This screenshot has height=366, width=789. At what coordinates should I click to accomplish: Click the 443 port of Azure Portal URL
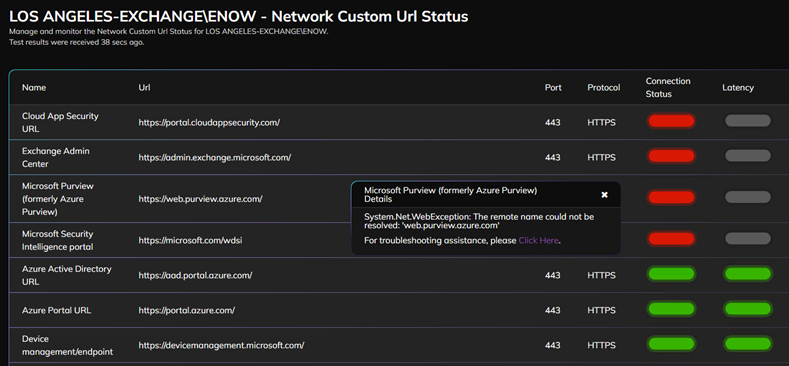(553, 311)
